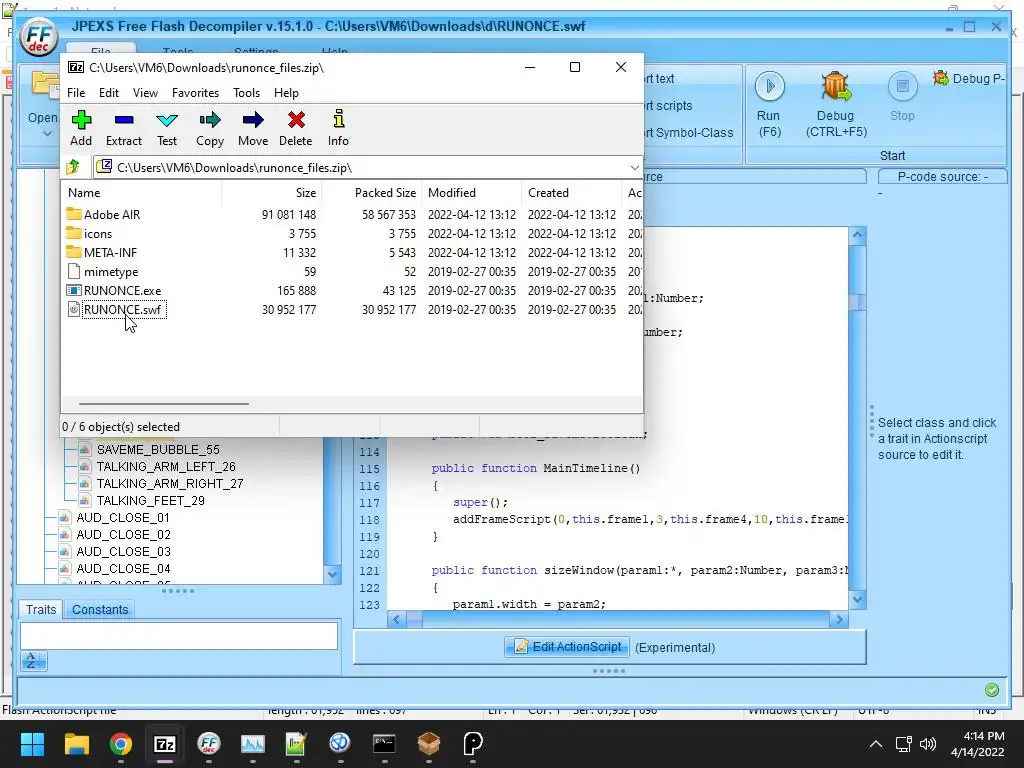Screen dimensions: 1024x768
Task: Click the tree panel scroll down arrow
Action: pyautogui.click(x=332, y=574)
